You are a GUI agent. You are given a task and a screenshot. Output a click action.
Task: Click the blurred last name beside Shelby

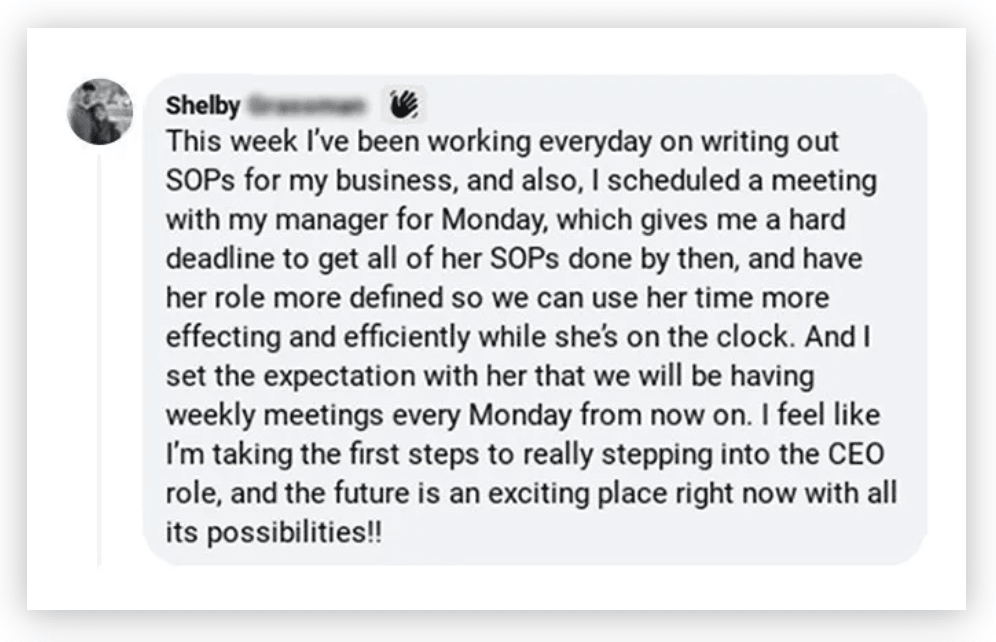click(x=307, y=105)
